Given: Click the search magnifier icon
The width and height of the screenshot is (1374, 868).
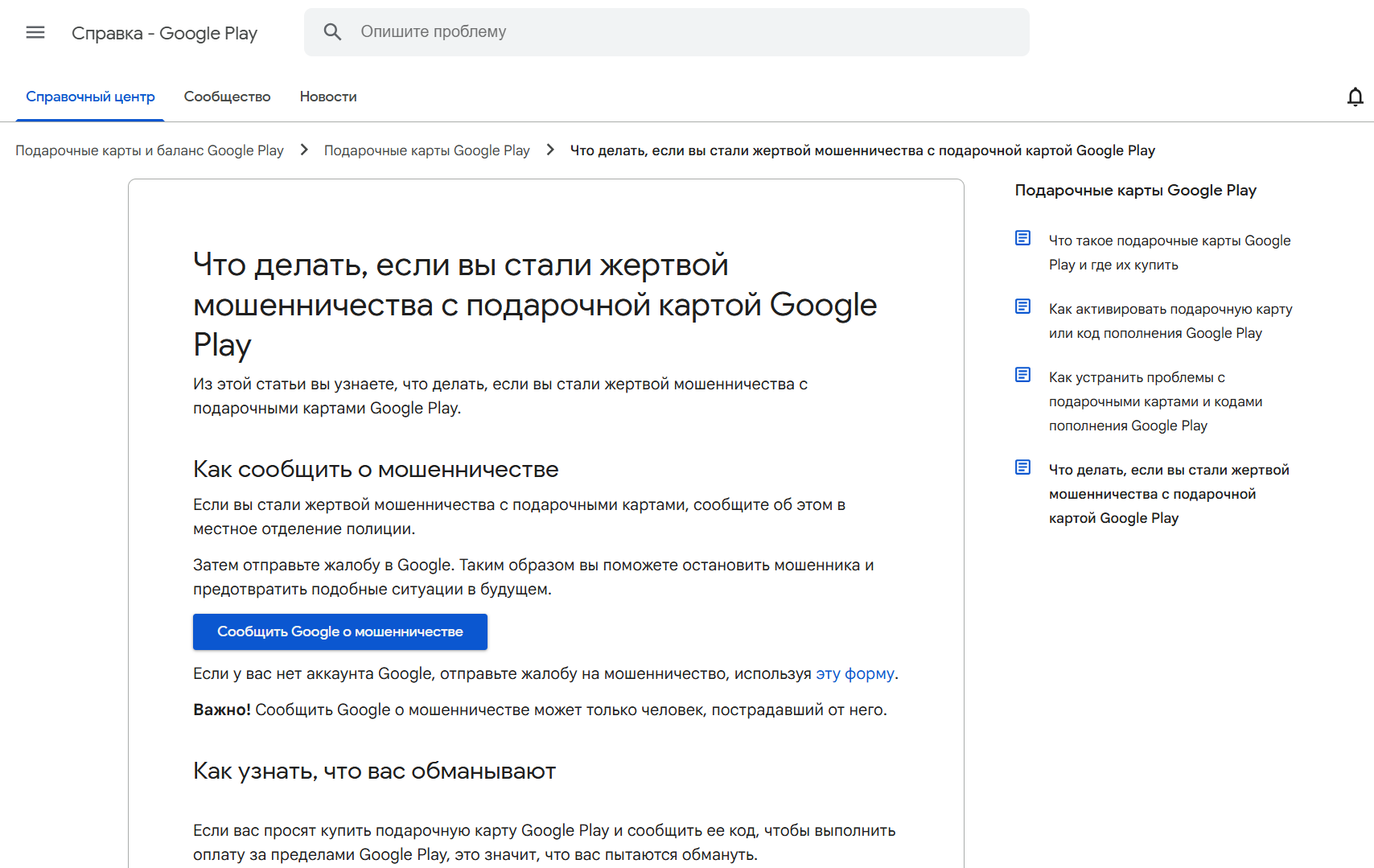Looking at the screenshot, I should coord(332,32).
